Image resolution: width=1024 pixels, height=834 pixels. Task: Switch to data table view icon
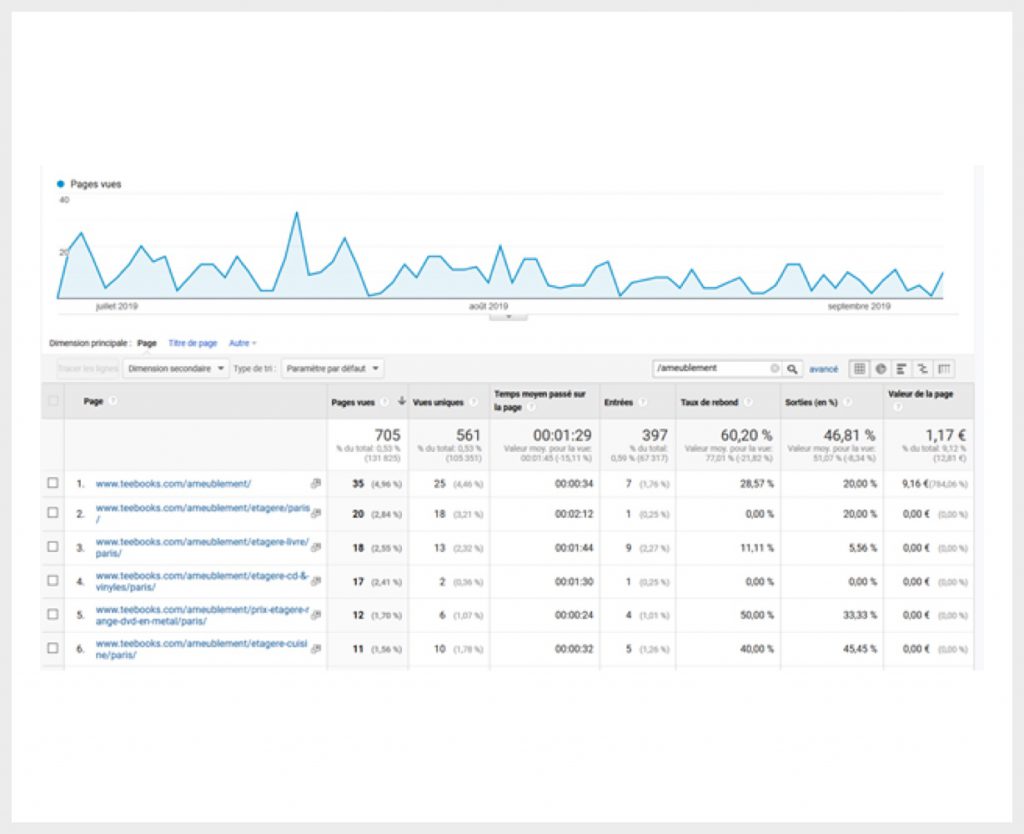click(859, 369)
